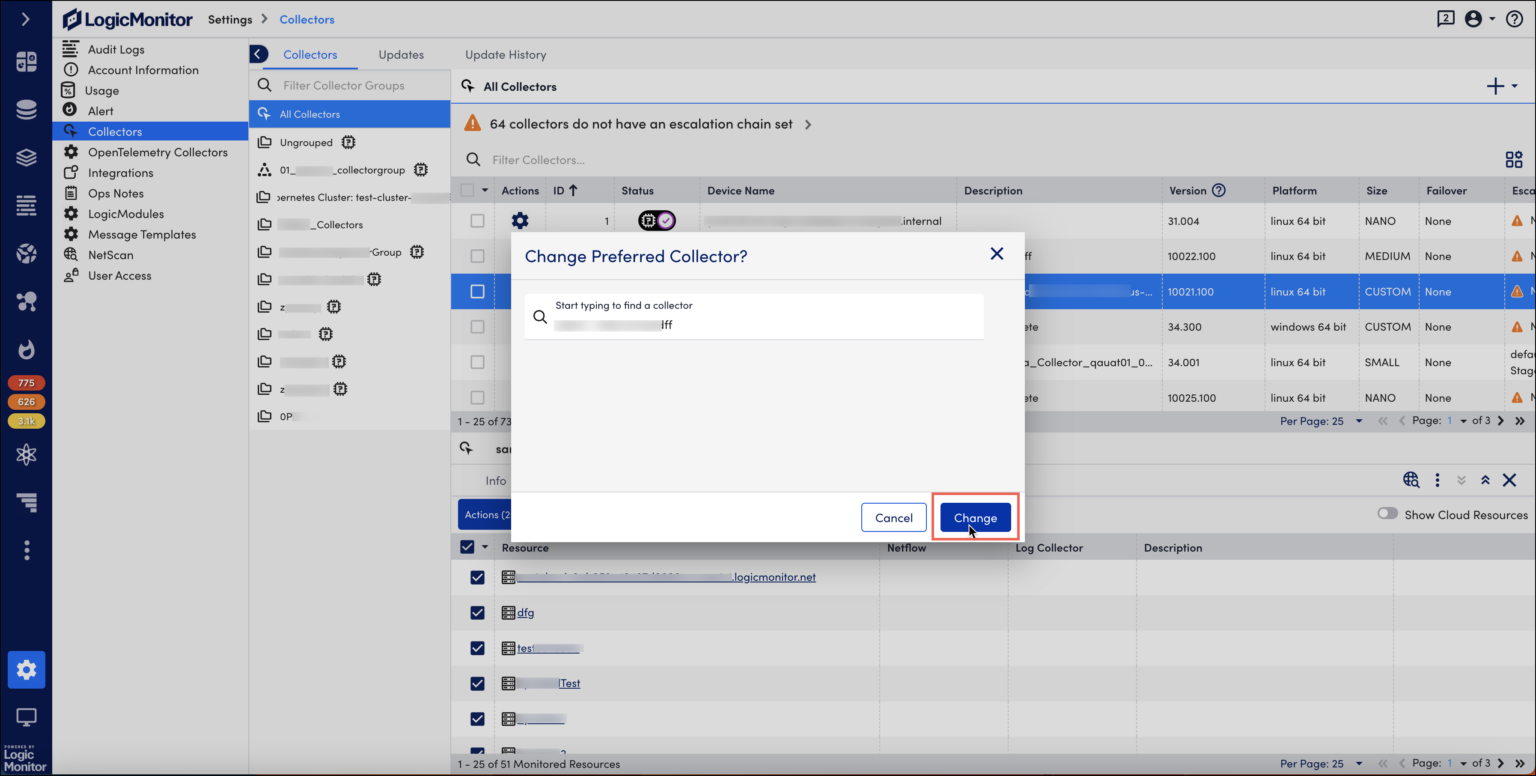
Task: Uncheck the dfg resource checkbox
Action: (x=477, y=612)
